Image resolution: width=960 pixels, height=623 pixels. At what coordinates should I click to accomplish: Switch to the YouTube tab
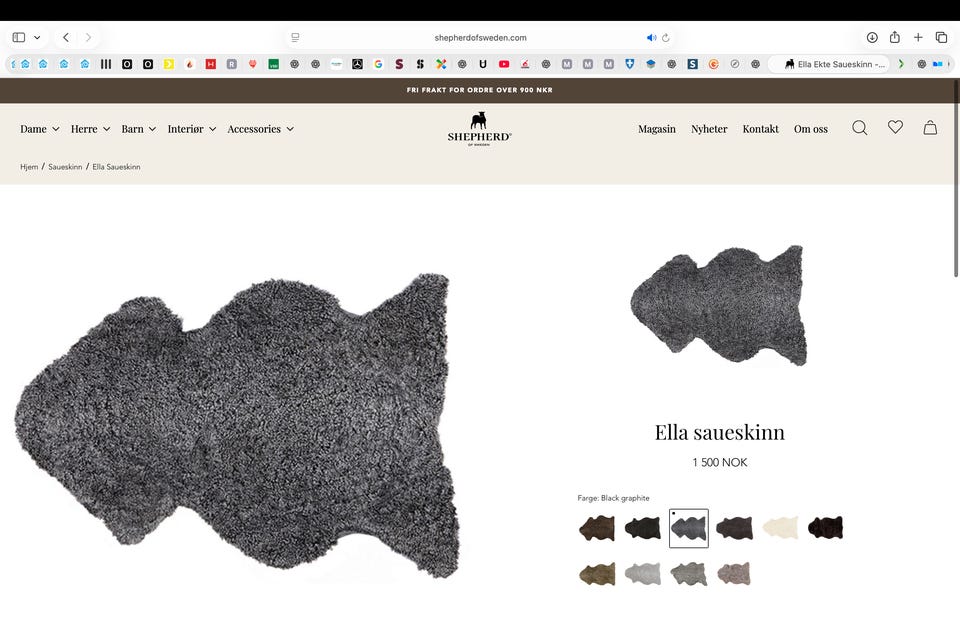click(504, 64)
